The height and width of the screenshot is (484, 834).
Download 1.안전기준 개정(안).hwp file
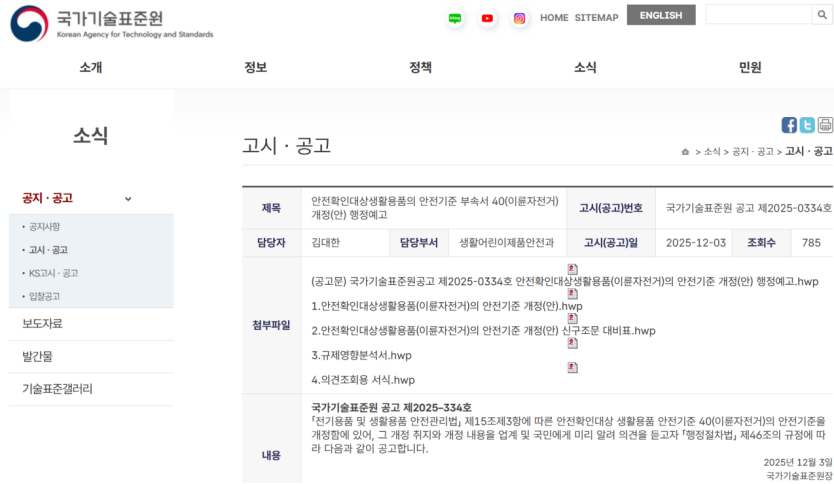click(447, 306)
